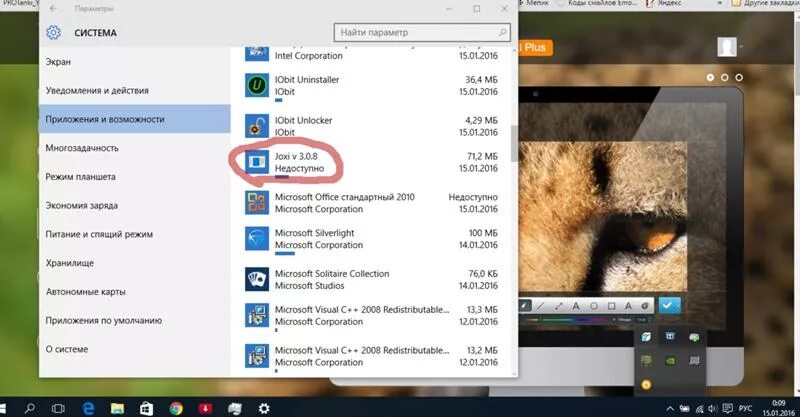Open Приложения по умолчанию section

click(104, 321)
